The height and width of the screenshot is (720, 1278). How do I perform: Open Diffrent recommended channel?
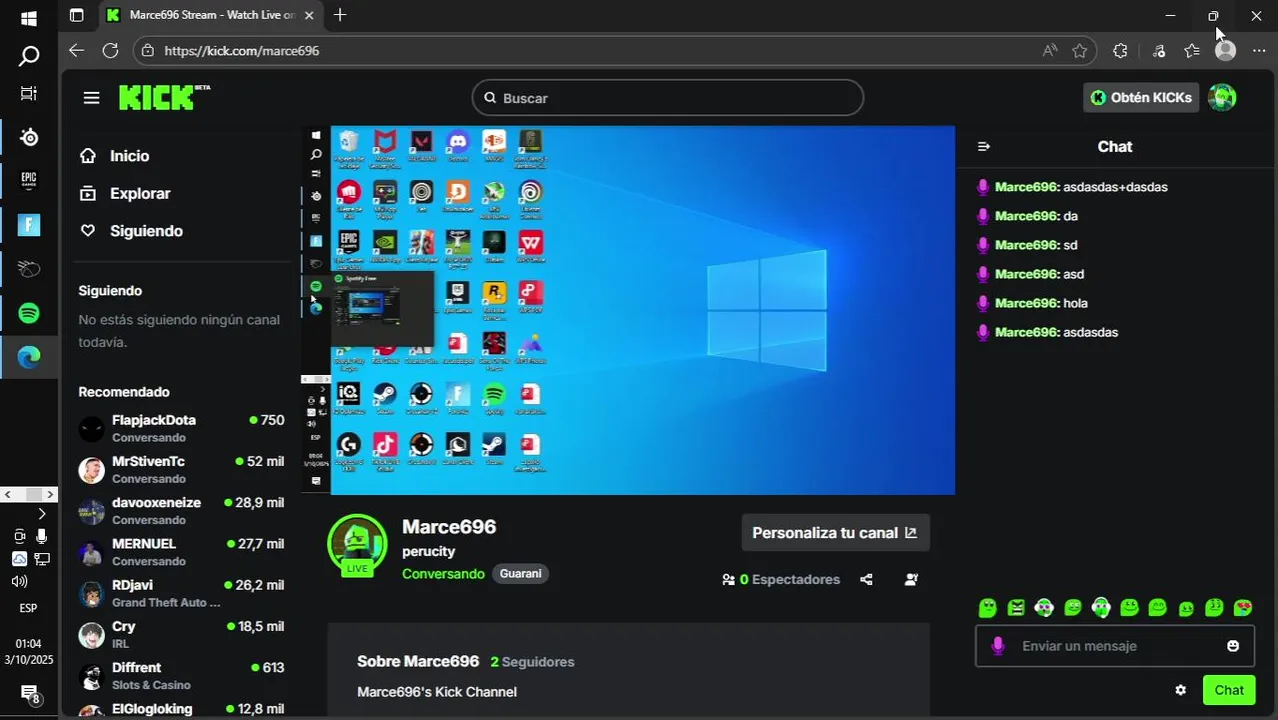click(181, 675)
